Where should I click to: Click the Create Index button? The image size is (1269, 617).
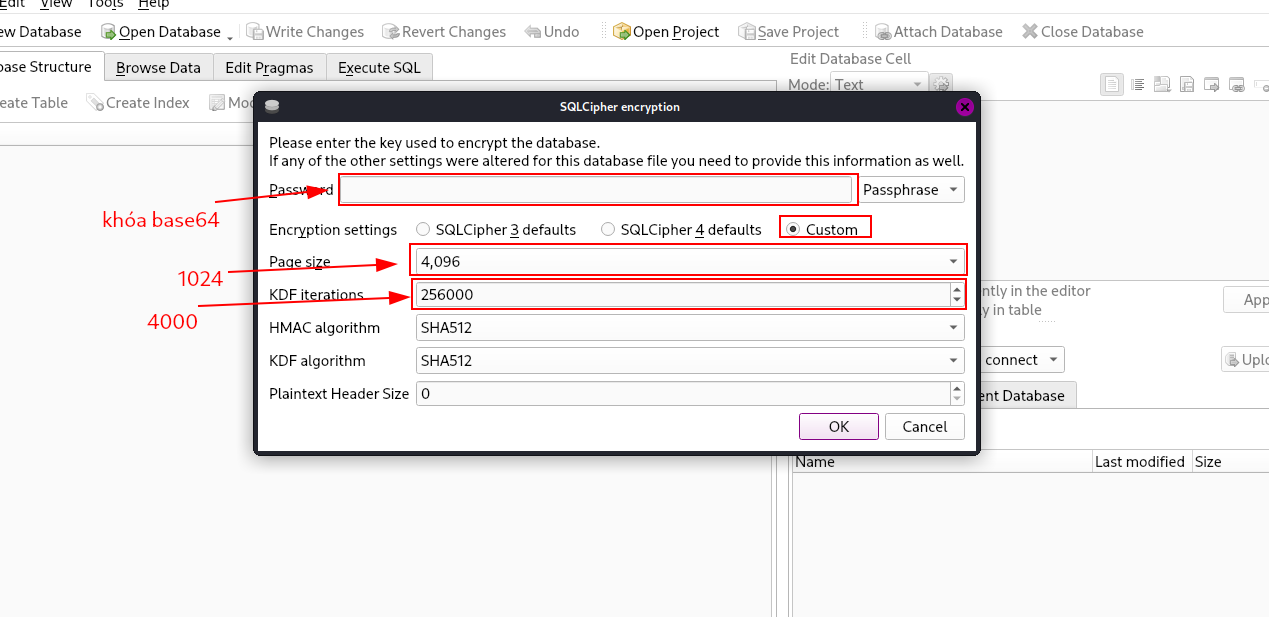pos(138,103)
